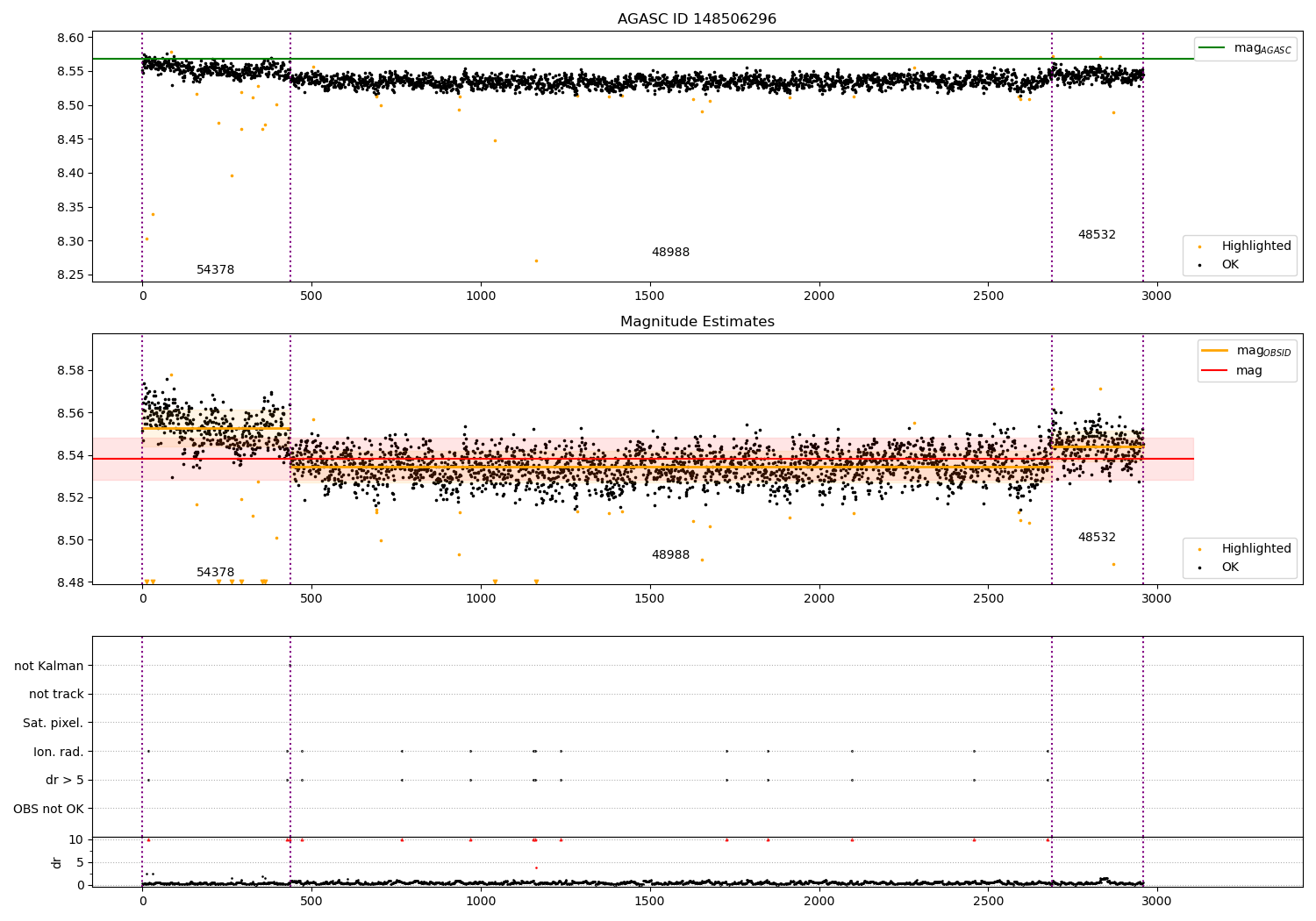The width and height of the screenshot is (1316, 921).
Task: Click the 8.25 y-tick label
Action: 71,275
